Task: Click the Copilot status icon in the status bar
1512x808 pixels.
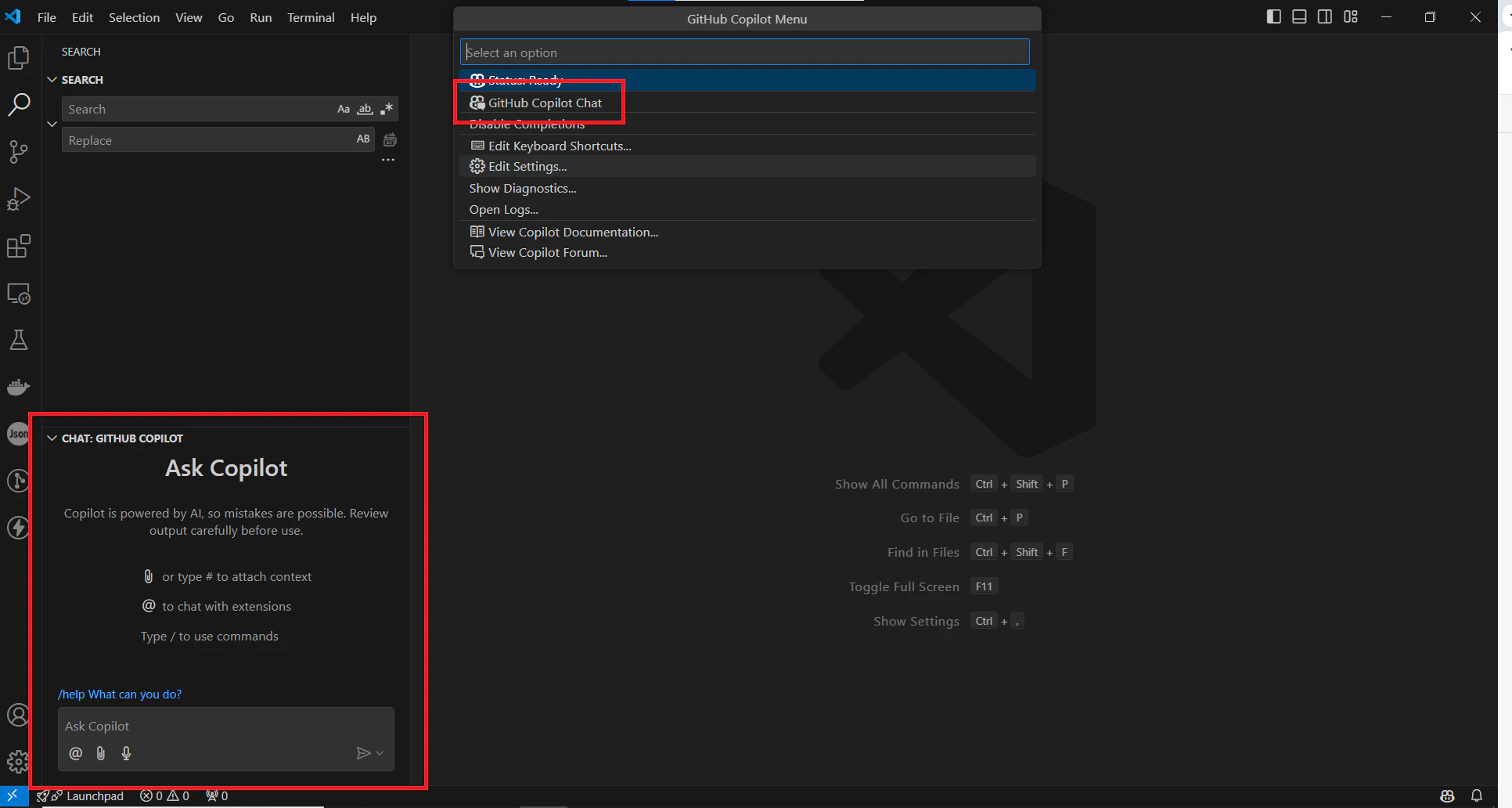Action: (x=1447, y=795)
